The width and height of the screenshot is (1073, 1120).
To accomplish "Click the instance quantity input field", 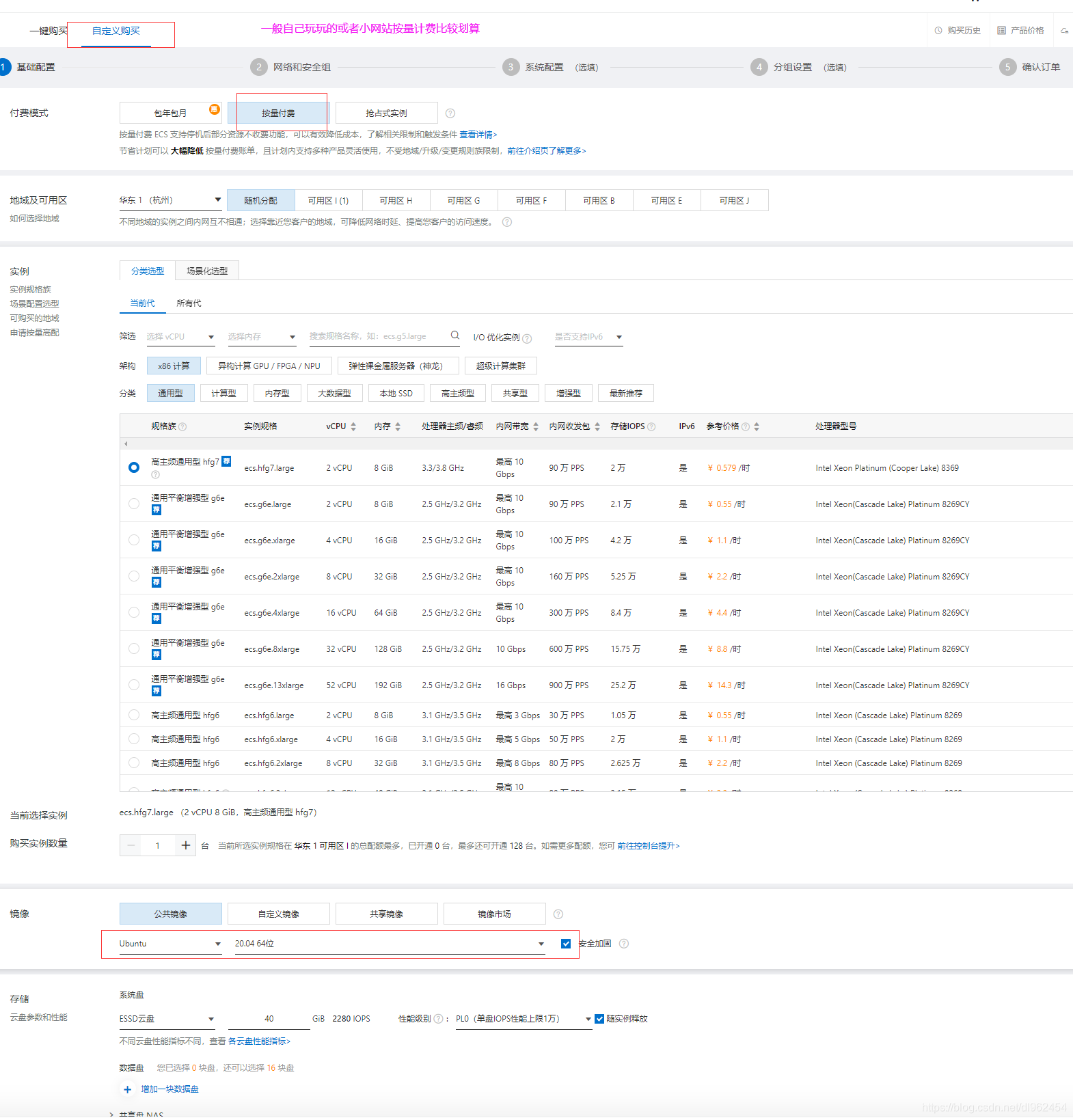I will pos(158,846).
